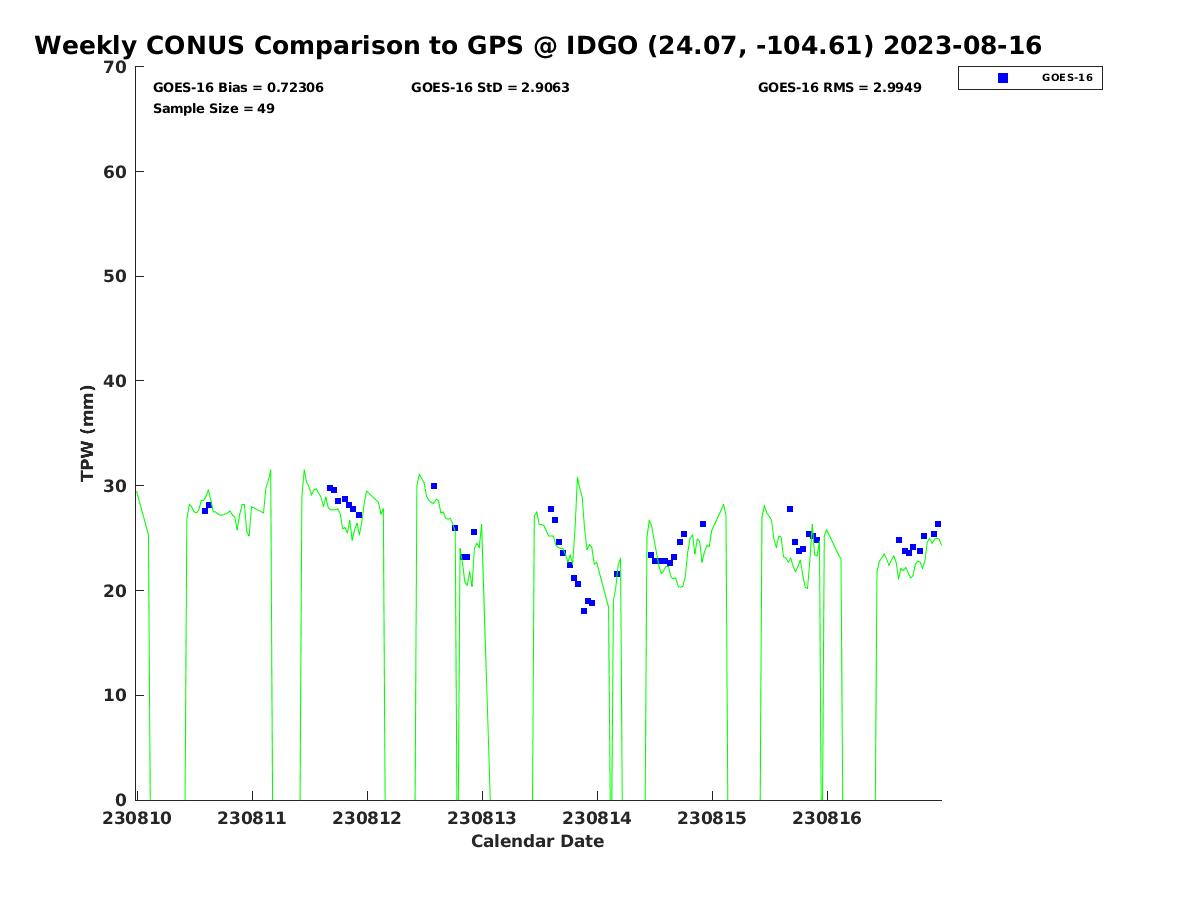
Task: Click the GOES-16 StD = 2.9063 text
Action: (x=490, y=88)
